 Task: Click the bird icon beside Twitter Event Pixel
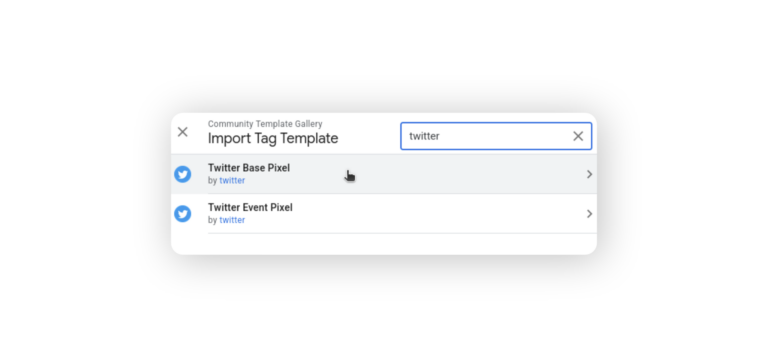point(183,214)
